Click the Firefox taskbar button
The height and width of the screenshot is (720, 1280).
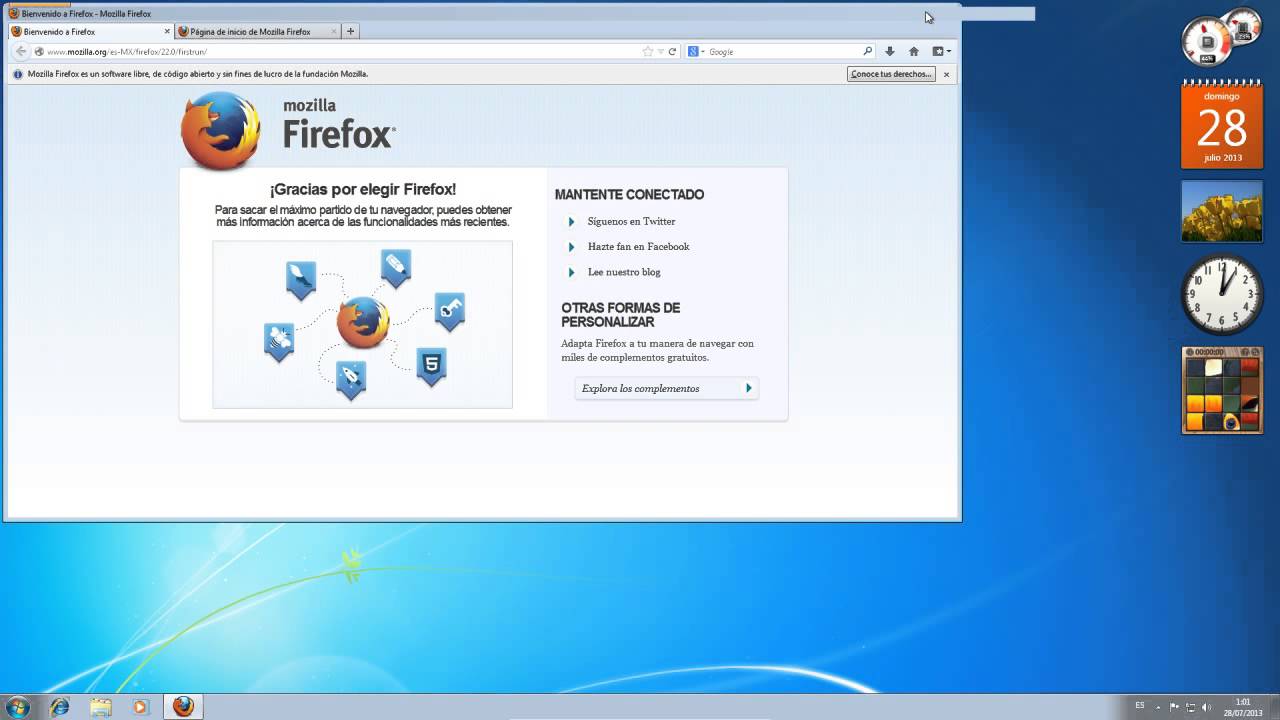(x=183, y=707)
